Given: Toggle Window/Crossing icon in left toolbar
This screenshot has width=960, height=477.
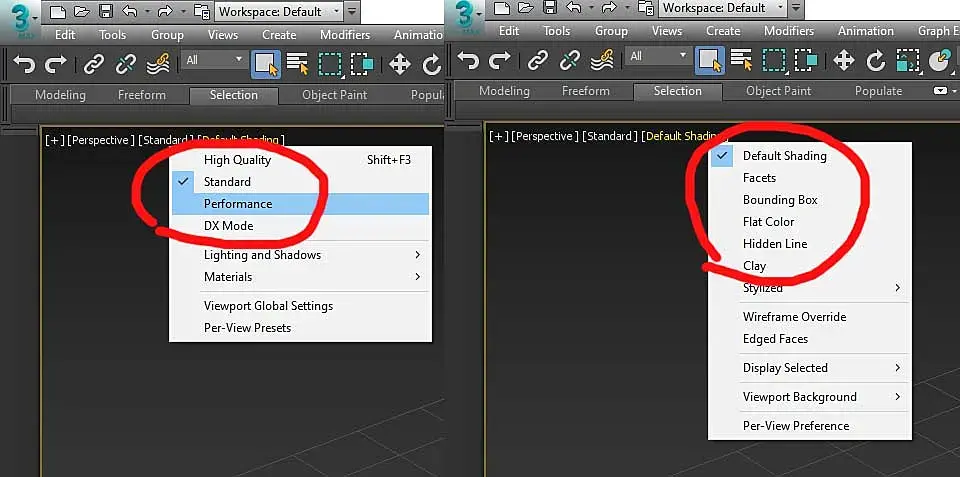Looking at the screenshot, I should pyautogui.click(x=362, y=64).
